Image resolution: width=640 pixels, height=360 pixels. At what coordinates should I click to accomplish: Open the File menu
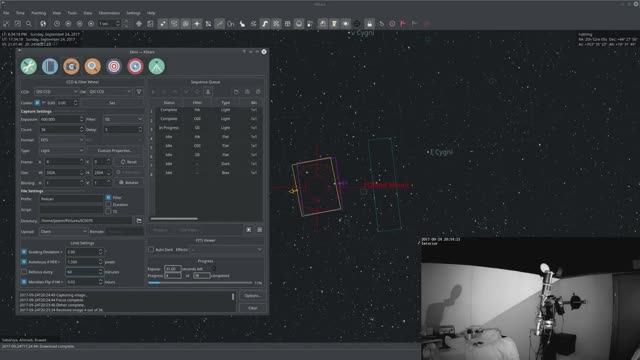6,13
